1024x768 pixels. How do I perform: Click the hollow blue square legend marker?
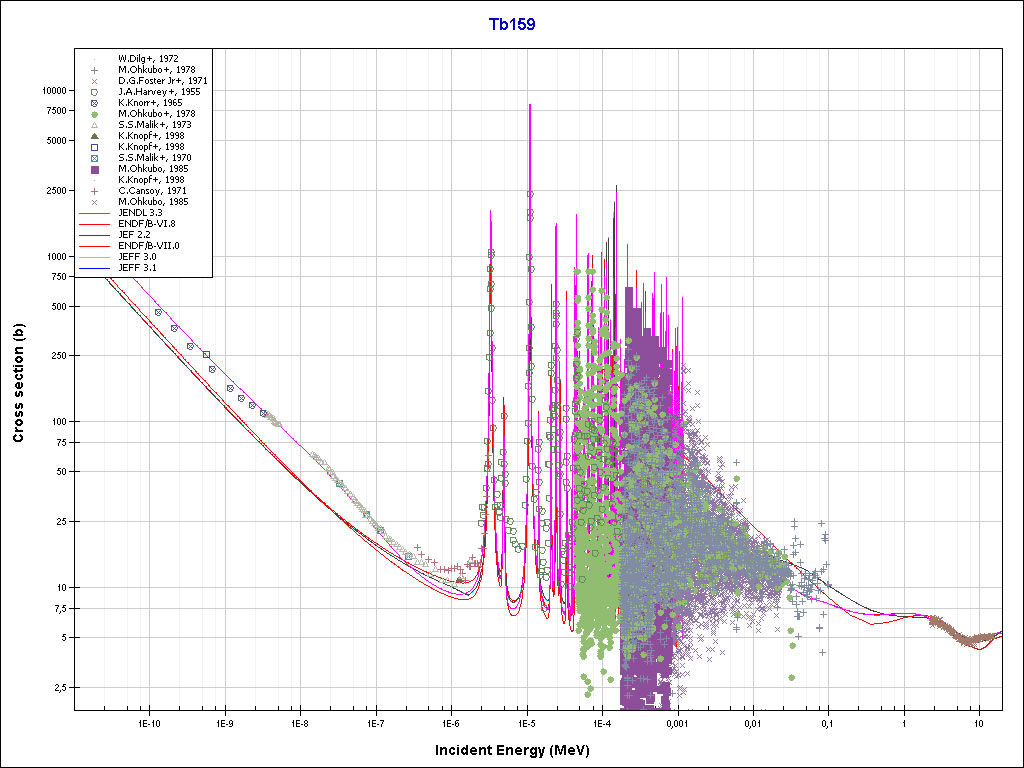pyautogui.click(x=93, y=146)
